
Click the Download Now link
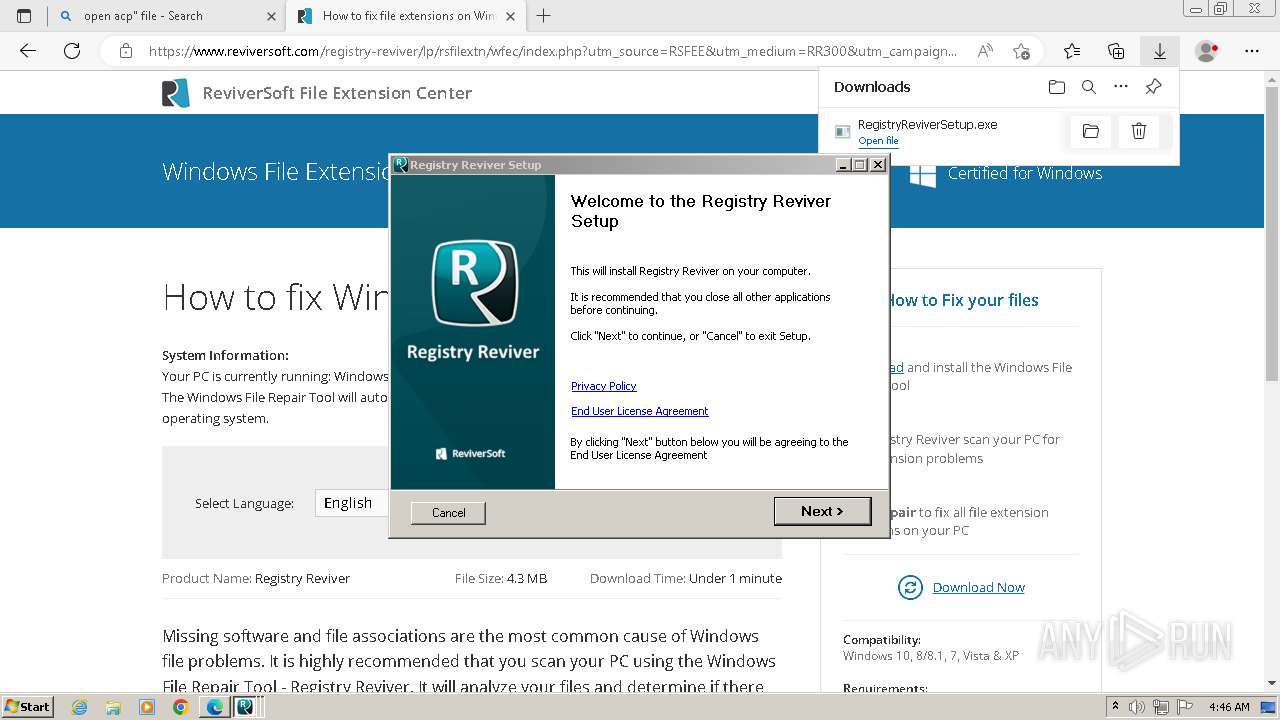[978, 587]
